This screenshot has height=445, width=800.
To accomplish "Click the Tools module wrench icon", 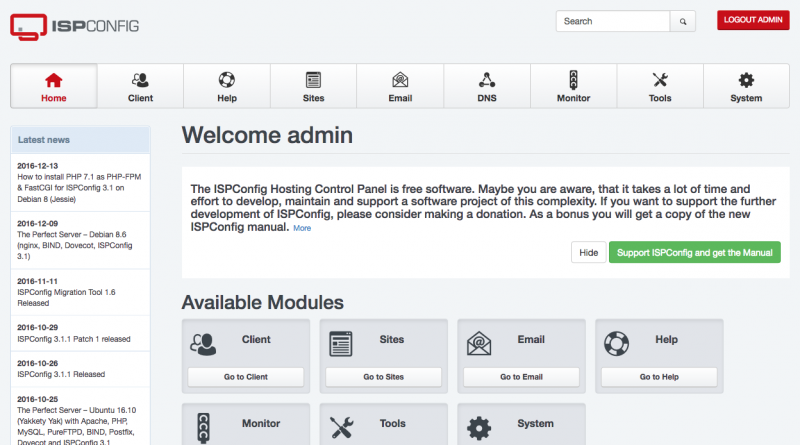I will (341, 428).
